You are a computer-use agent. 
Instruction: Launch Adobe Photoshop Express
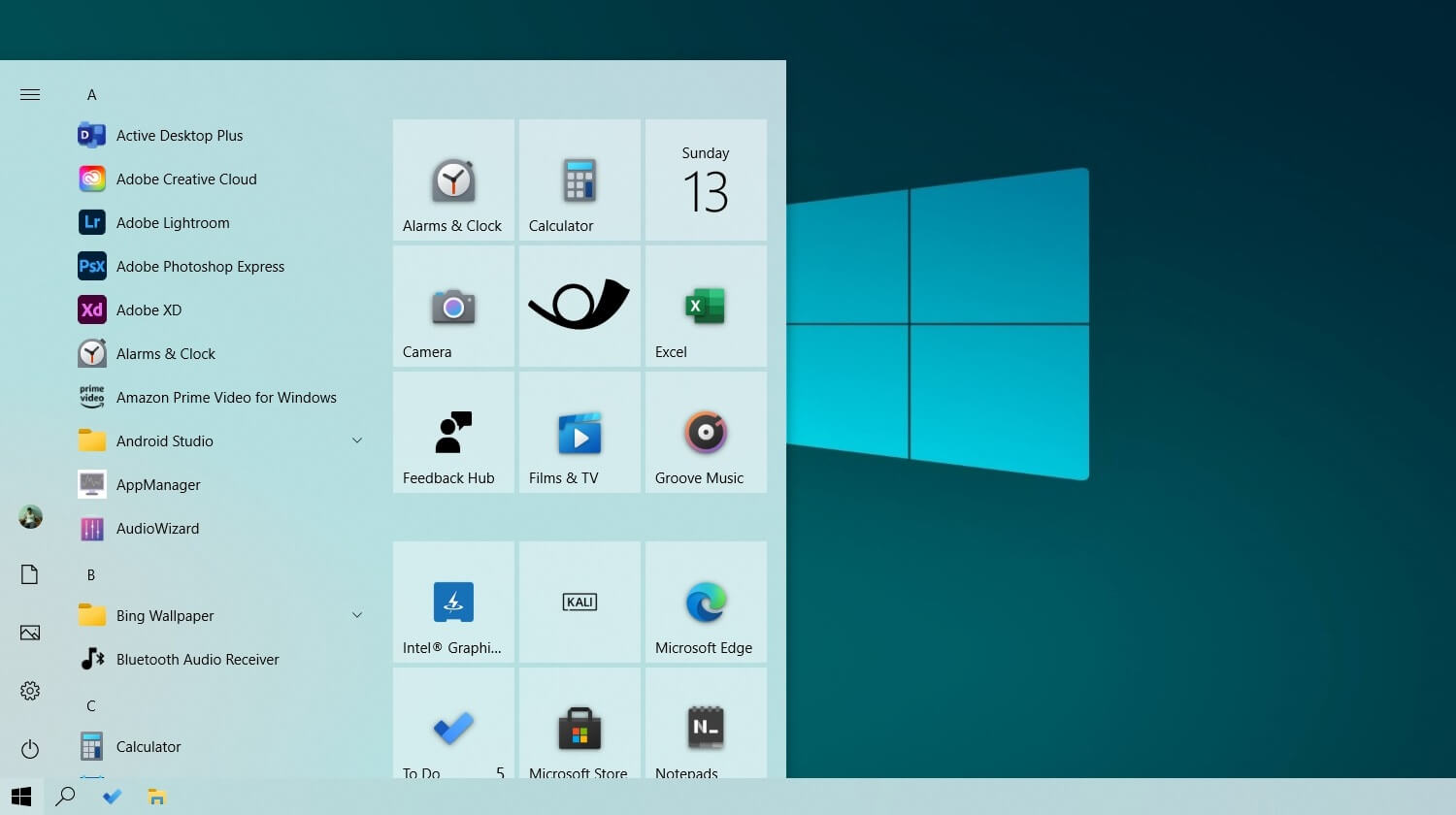(x=221, y=267)
